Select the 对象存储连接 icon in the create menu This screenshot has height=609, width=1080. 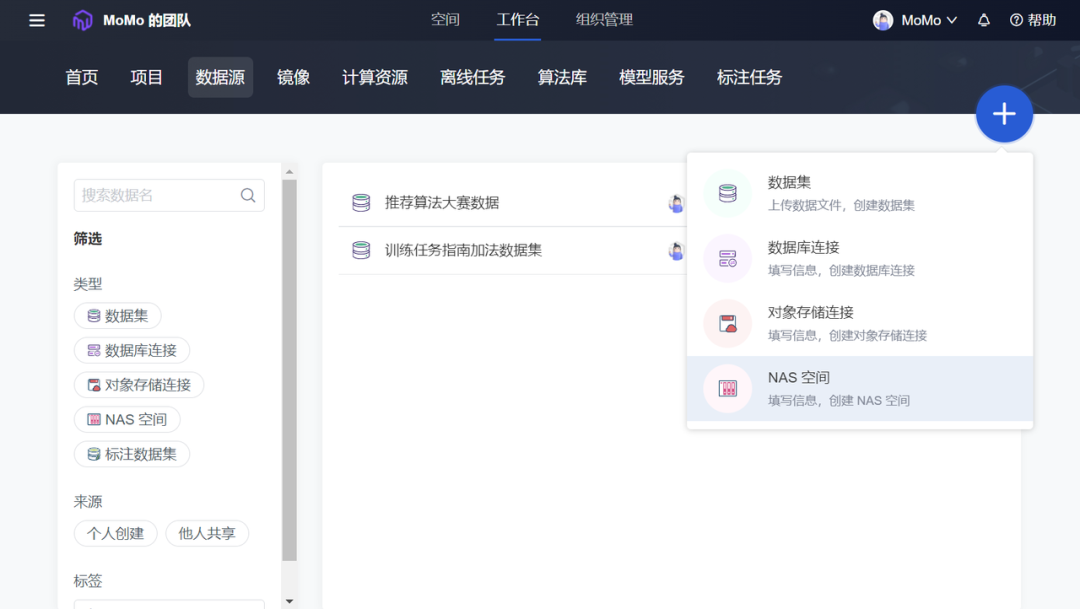727,323
